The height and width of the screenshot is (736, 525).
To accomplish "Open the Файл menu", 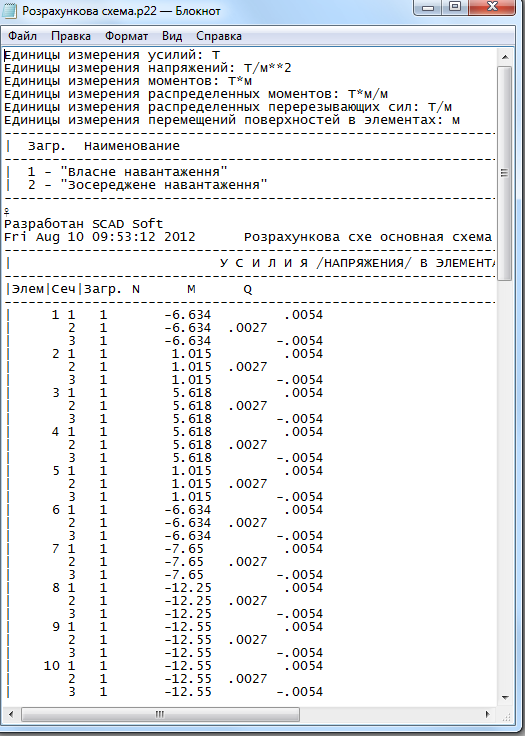I will [23, 36].
